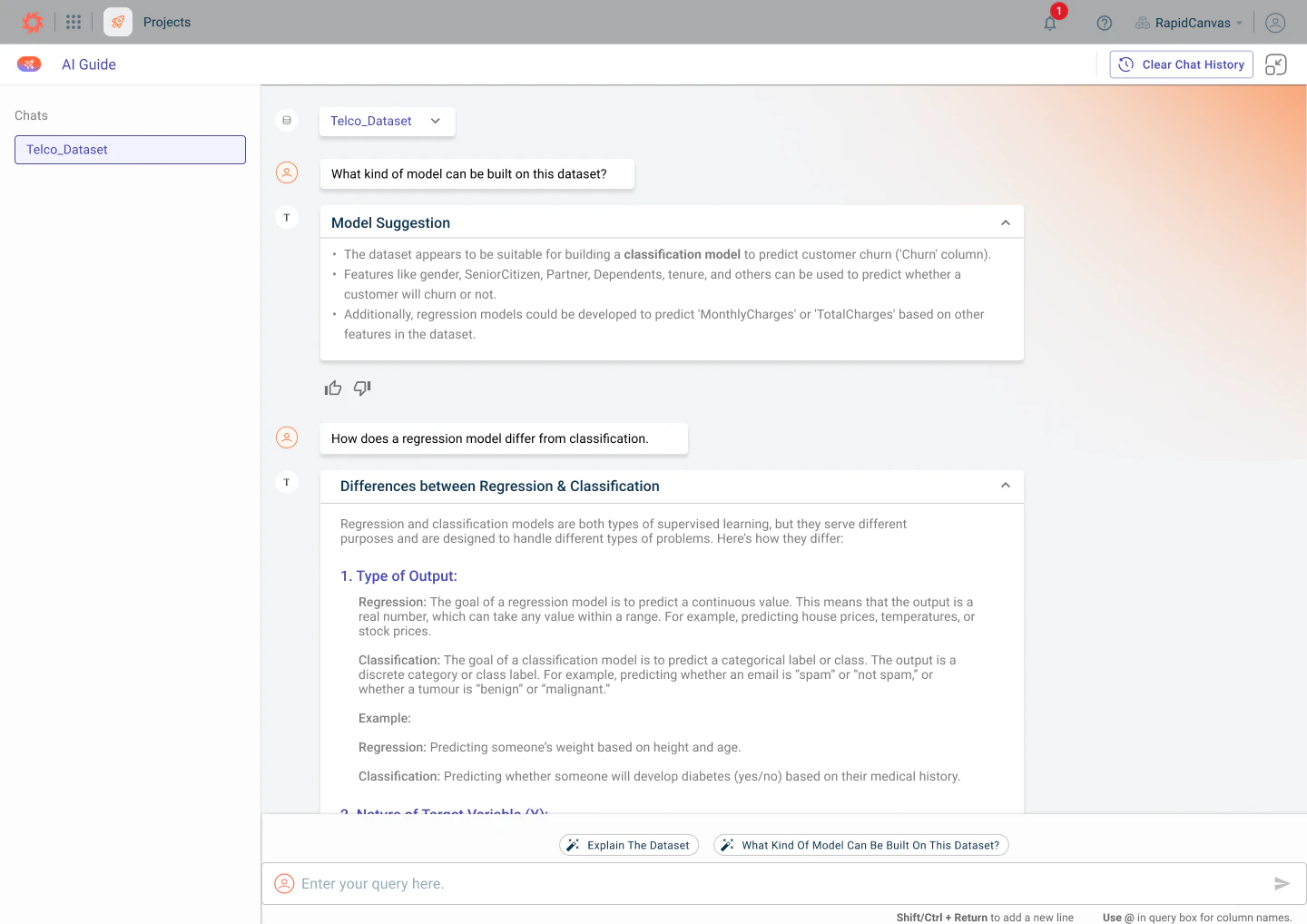
Task: Give a thumbs down to Model Suggestion
Action: (x=361, y=388)
